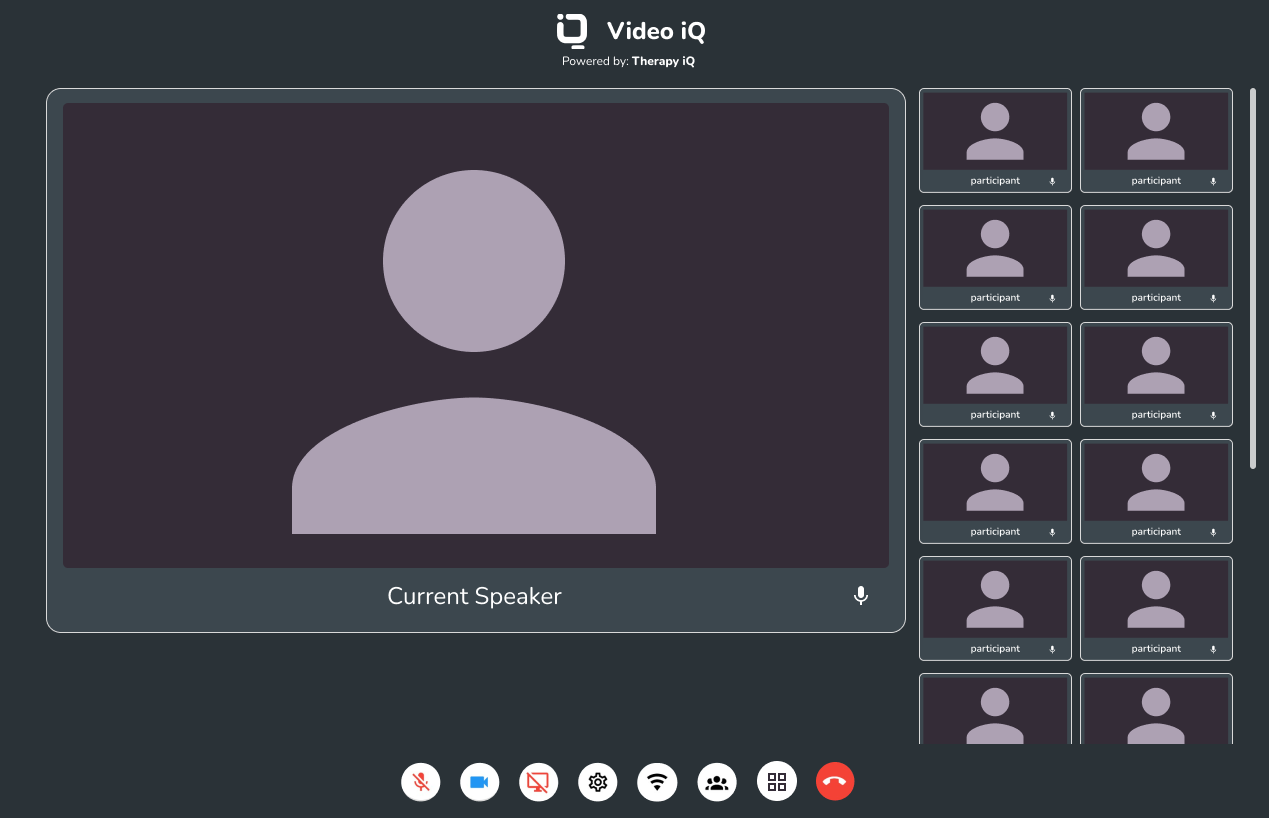Select the bottom-left participant tile
The height and width of the screenshot is (818, 1269).
click(x=995, y=708)
